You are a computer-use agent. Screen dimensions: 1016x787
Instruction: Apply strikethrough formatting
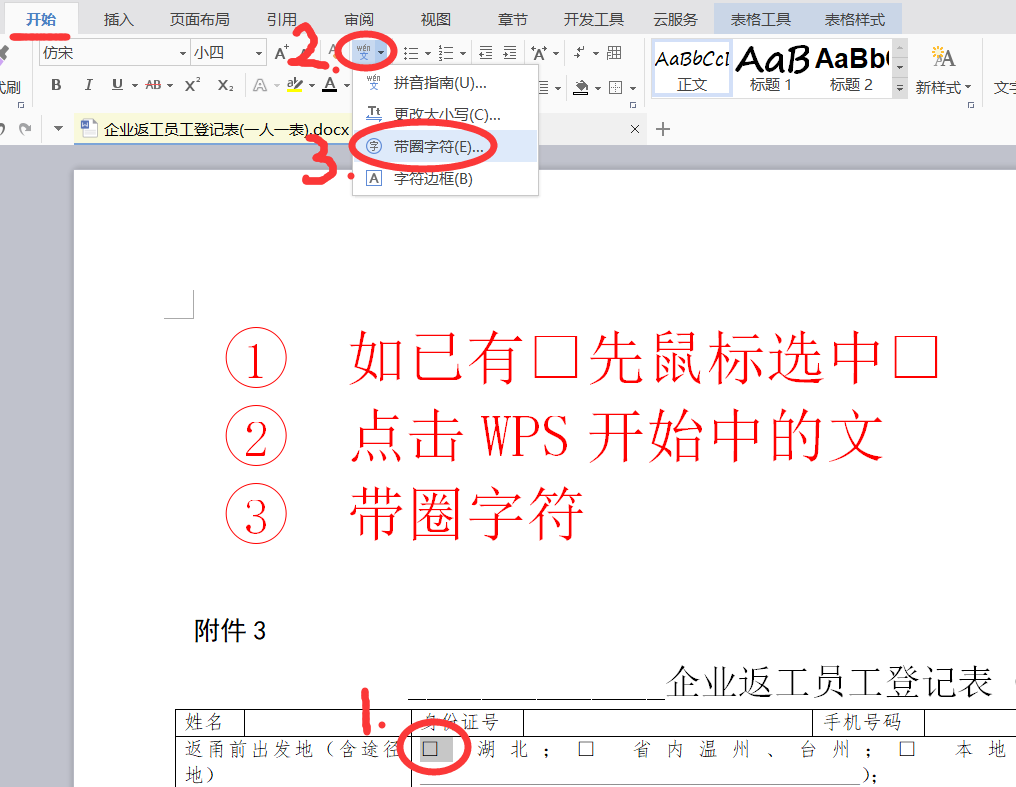pos(153,85)
